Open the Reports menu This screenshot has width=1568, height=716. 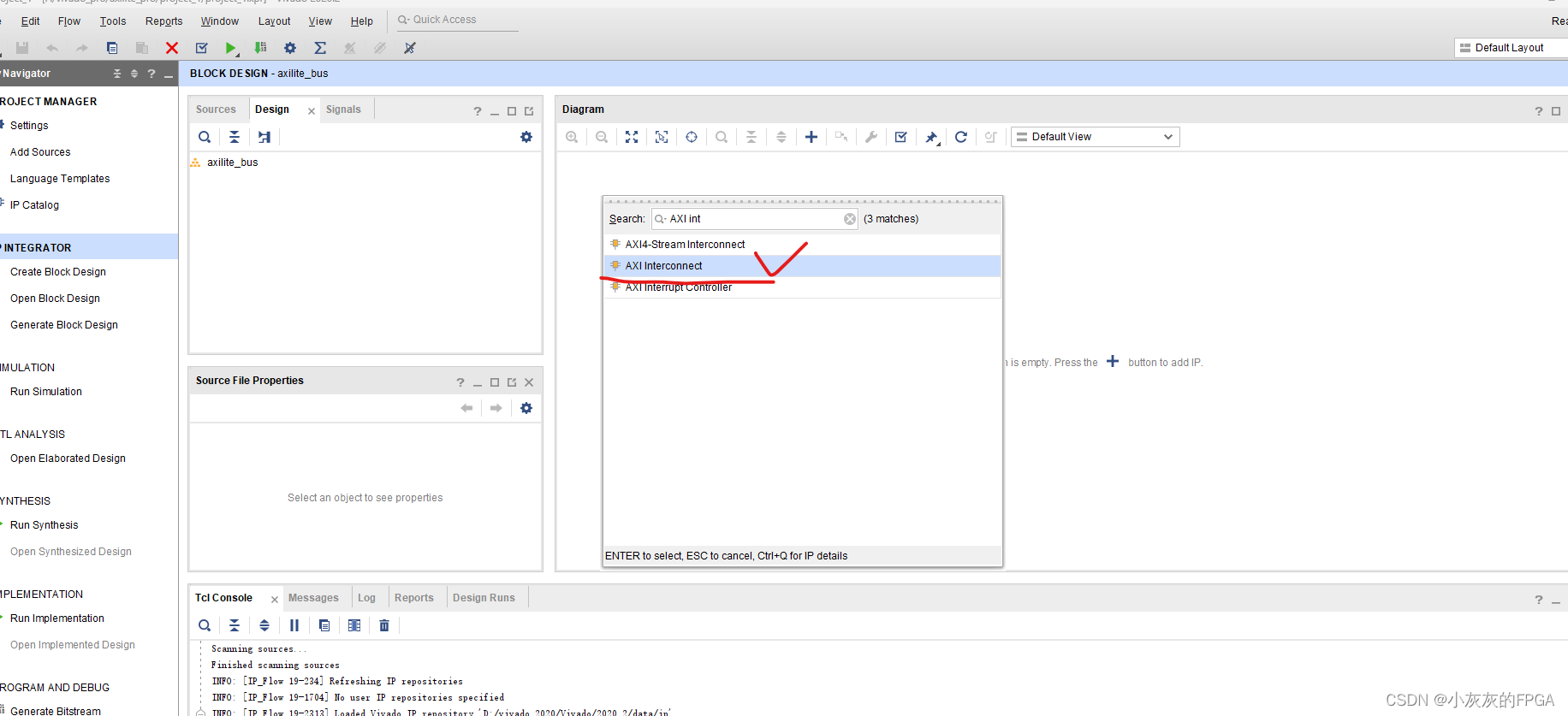pos(164,21)
